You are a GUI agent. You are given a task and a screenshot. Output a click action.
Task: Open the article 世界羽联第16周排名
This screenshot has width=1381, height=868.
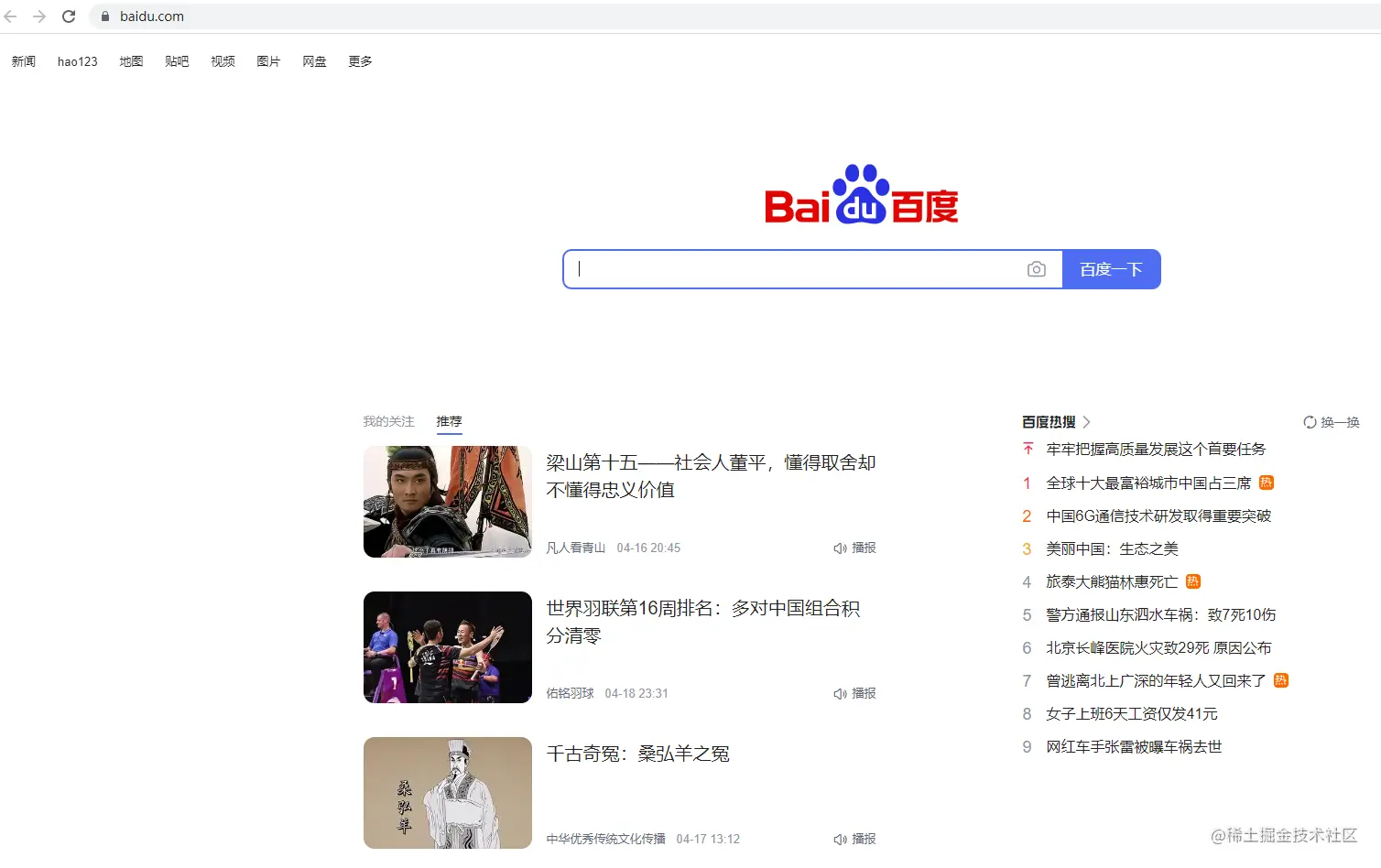click(x=703, y=622)
